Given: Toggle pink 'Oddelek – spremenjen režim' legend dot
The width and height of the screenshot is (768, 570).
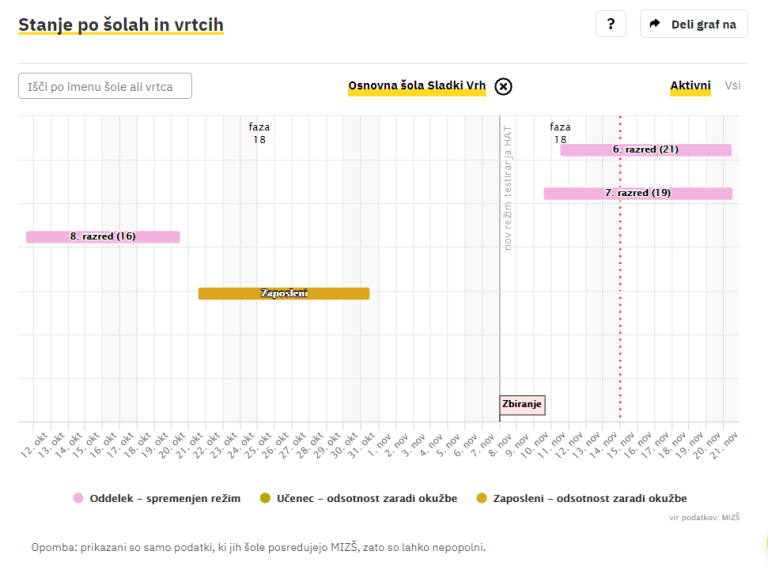Looking at the screenshot, I should (78, 498).
